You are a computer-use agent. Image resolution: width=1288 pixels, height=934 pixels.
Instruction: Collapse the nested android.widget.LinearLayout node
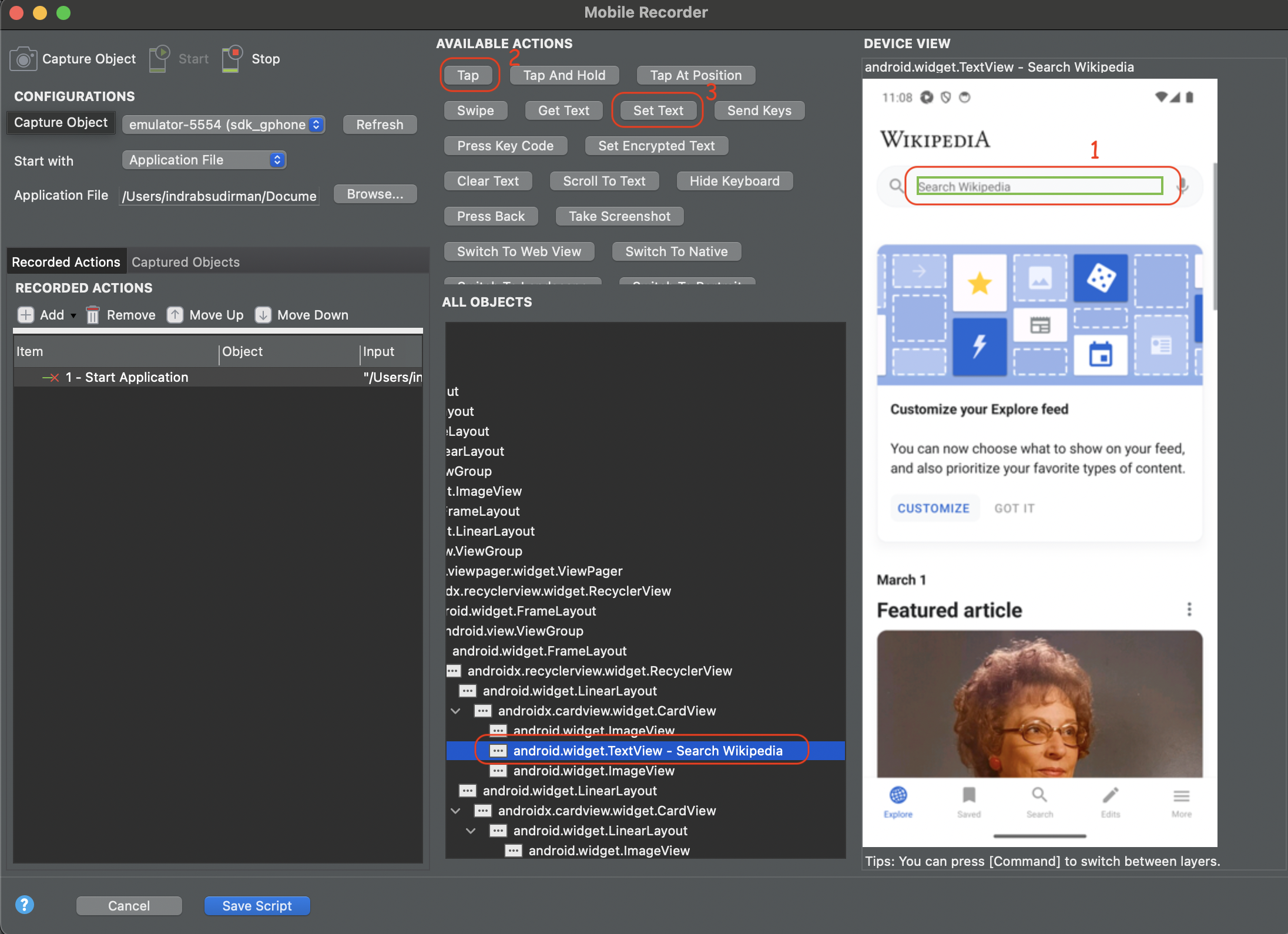(x=471, y=831)
